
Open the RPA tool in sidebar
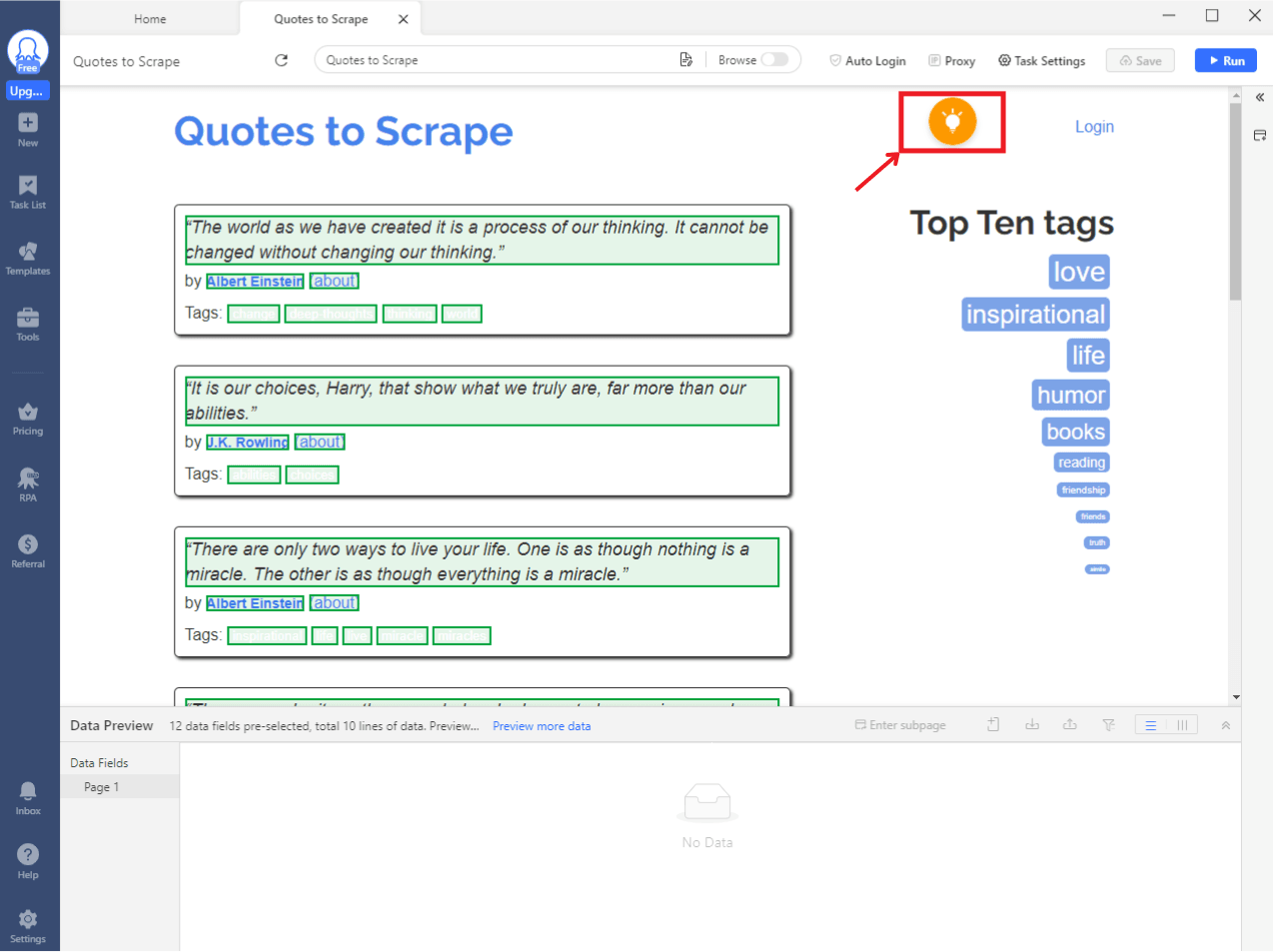pyautogui.click(x=28, y=483)
